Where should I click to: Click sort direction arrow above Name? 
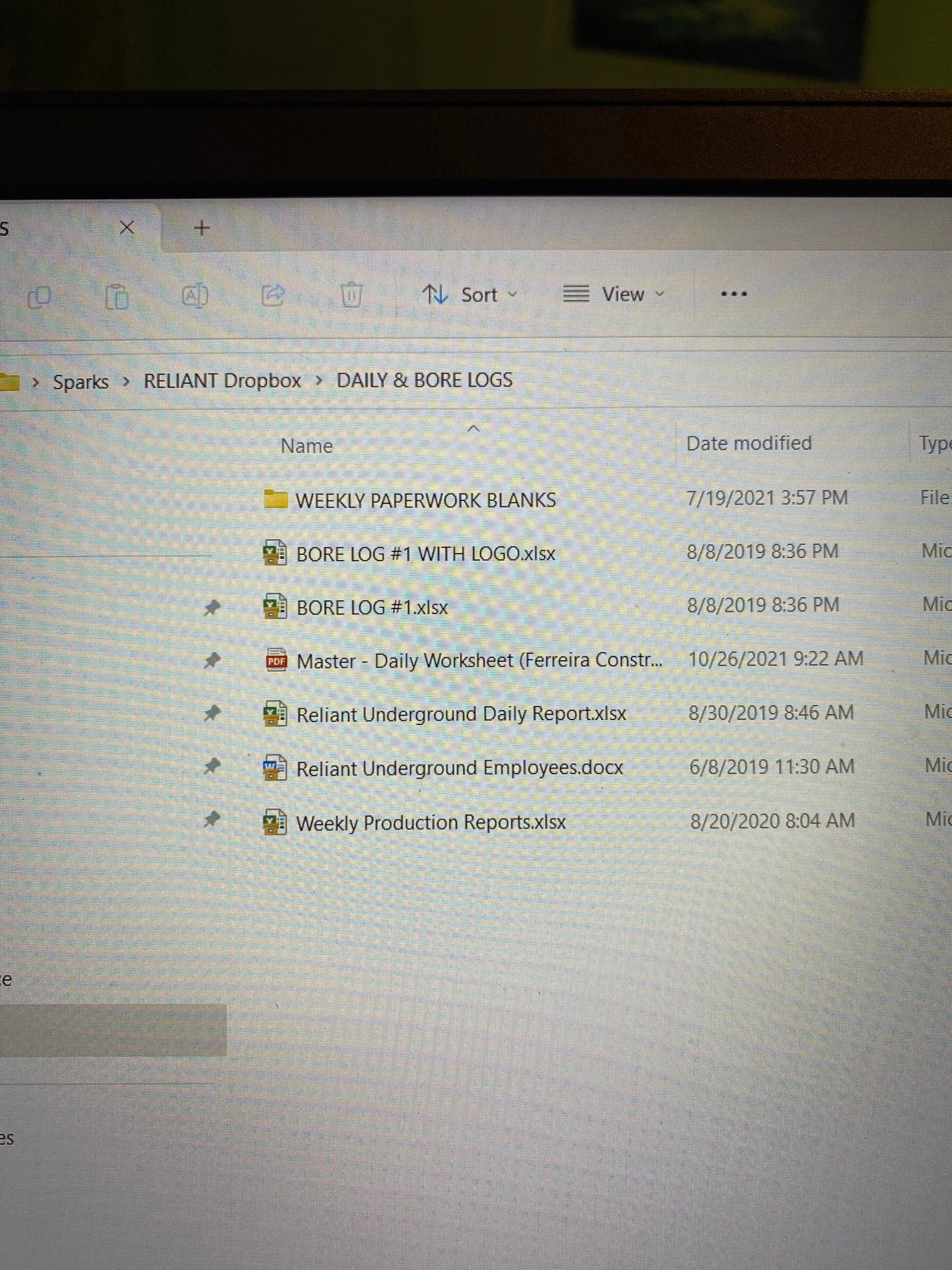point(473,429)
